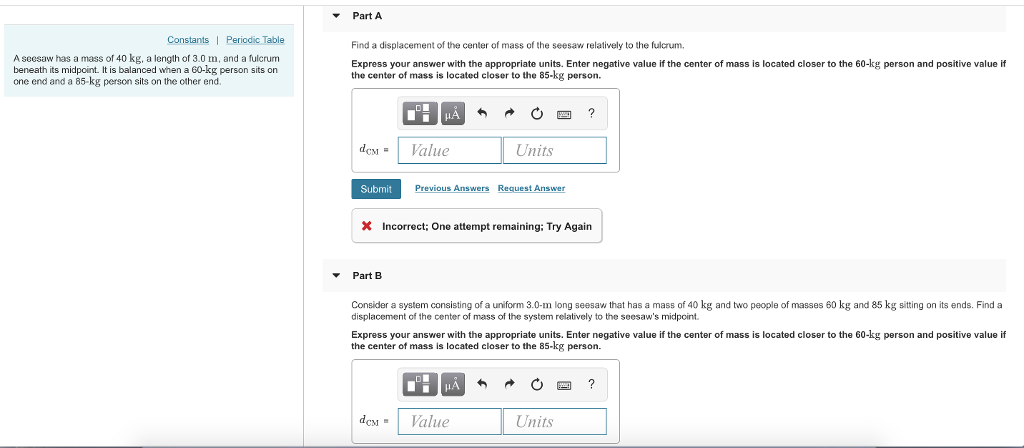Reset the Part A answer field
Image resolution: width=1024 pixels, height=448 pixels.
coord(536,114)
